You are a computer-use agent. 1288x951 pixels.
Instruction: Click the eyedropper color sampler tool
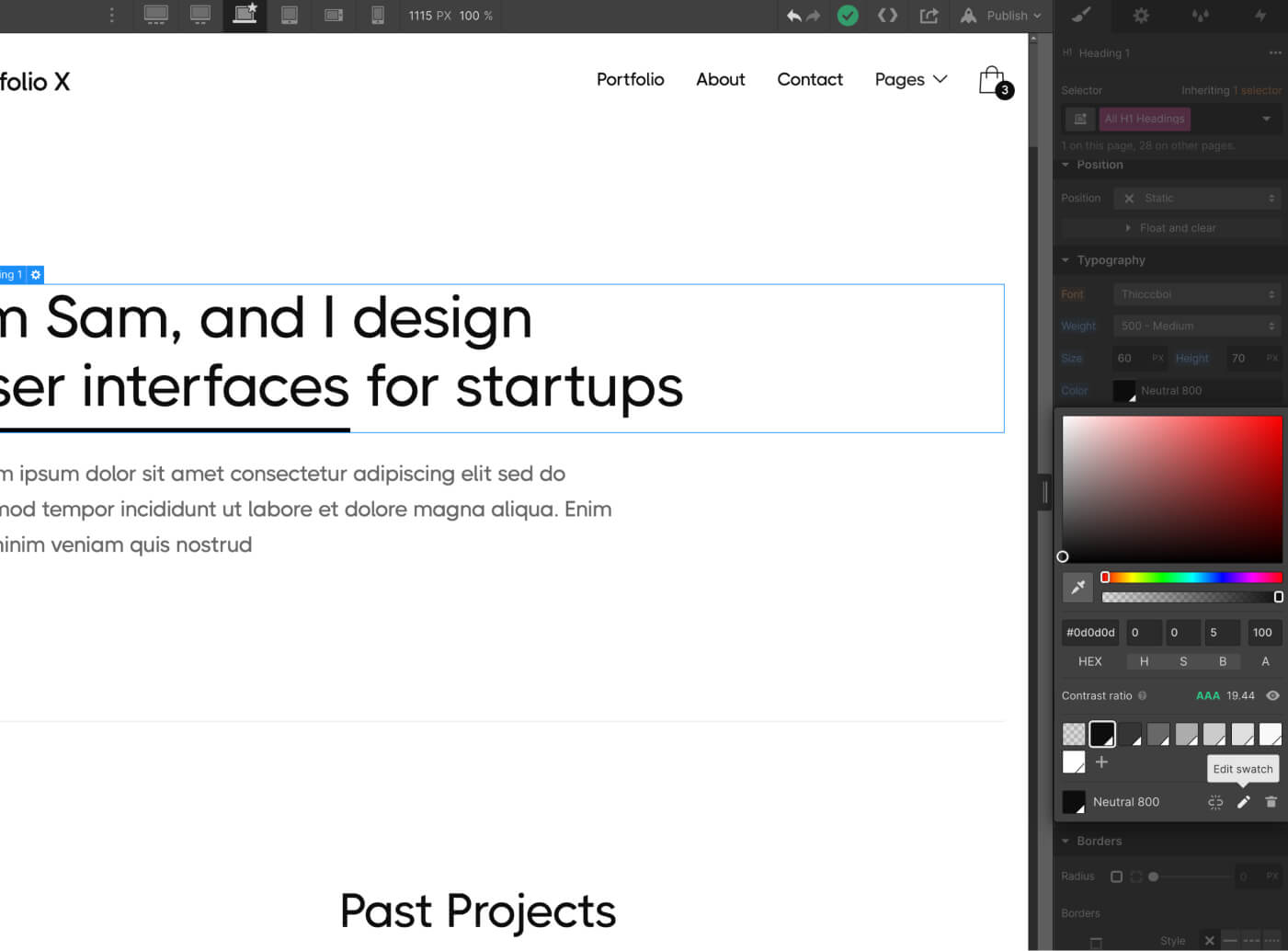click(1077, 587)
